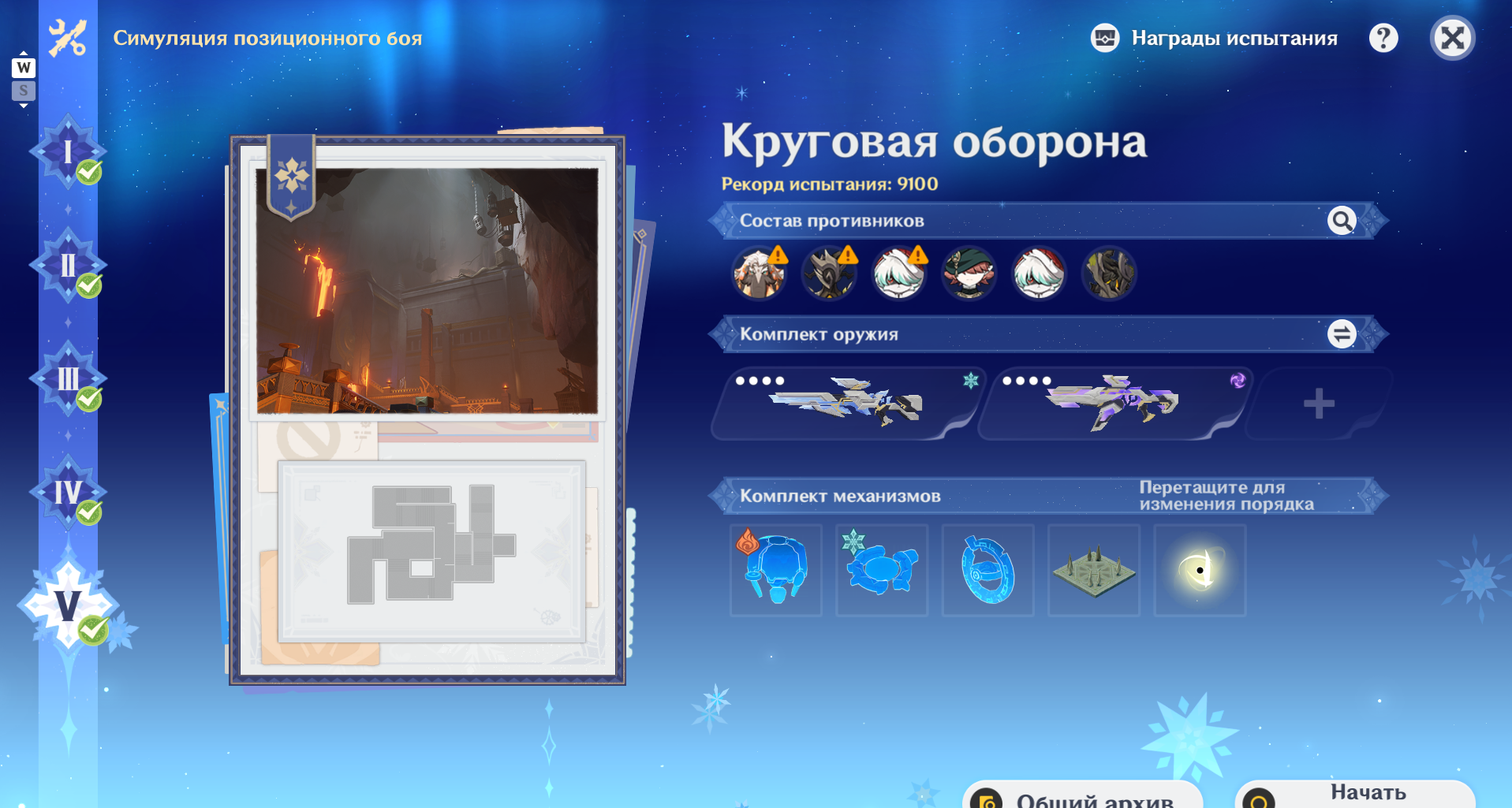Click the gray stage map thumbnail
The height and width of the screenshot is (808, 1512).
[431, 551]
